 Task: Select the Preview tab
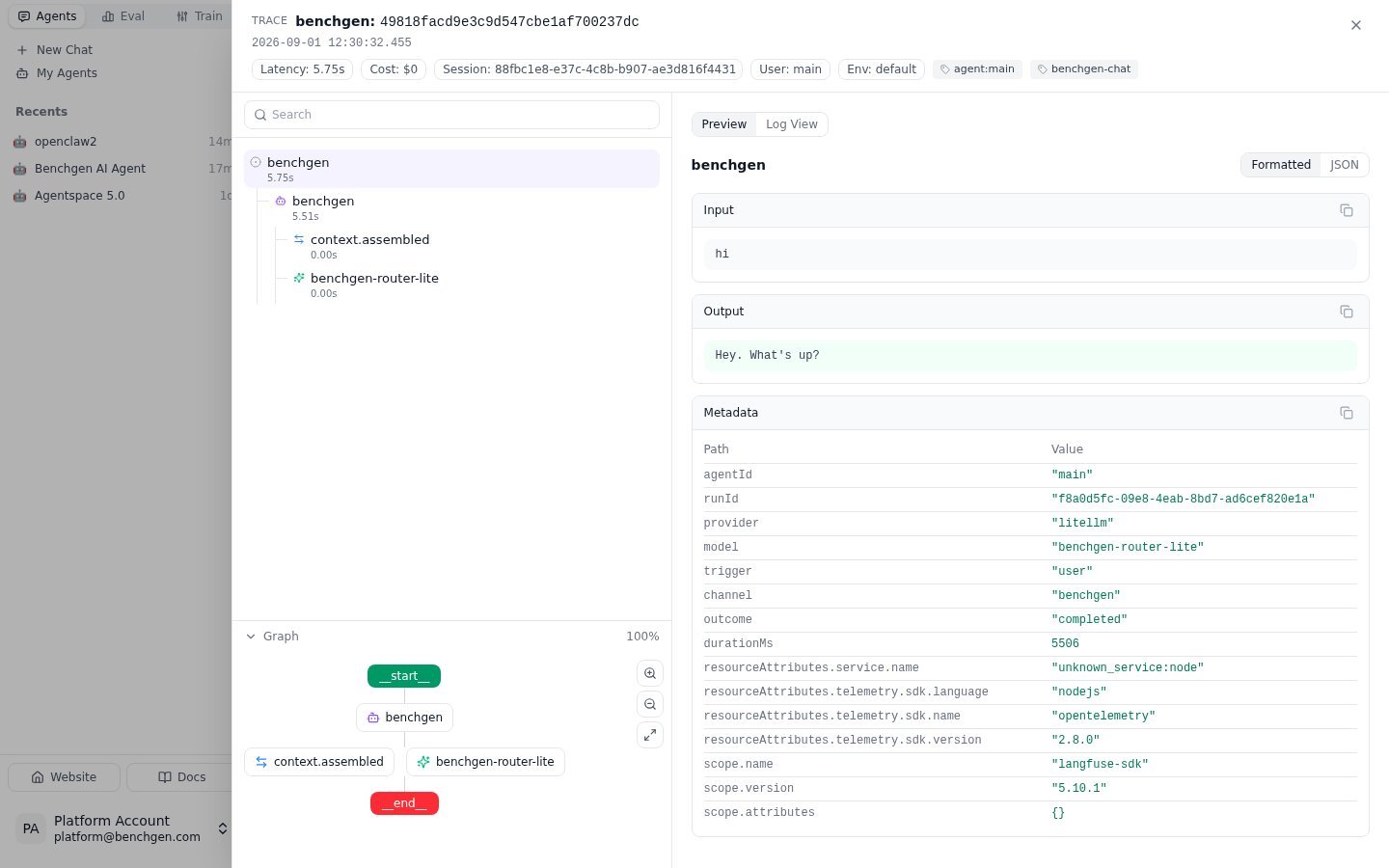tap(724, 124)
